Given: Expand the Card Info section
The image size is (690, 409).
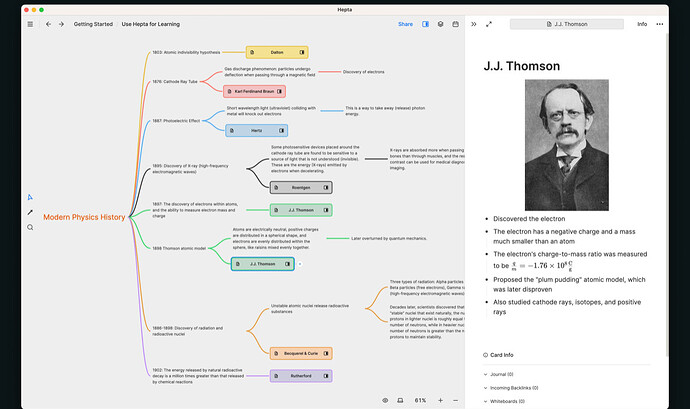Looking at the screenshot, I should pos(498,355).
